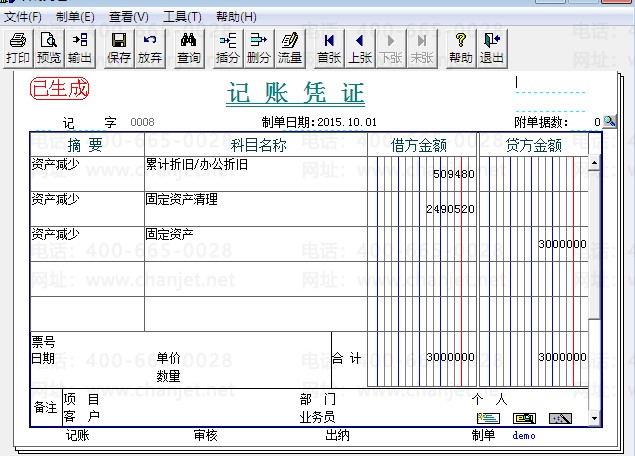The image size is (635, 456).
Task: Click the 输出 (Export) toolbar icon
Action: [x=80, y=47]
